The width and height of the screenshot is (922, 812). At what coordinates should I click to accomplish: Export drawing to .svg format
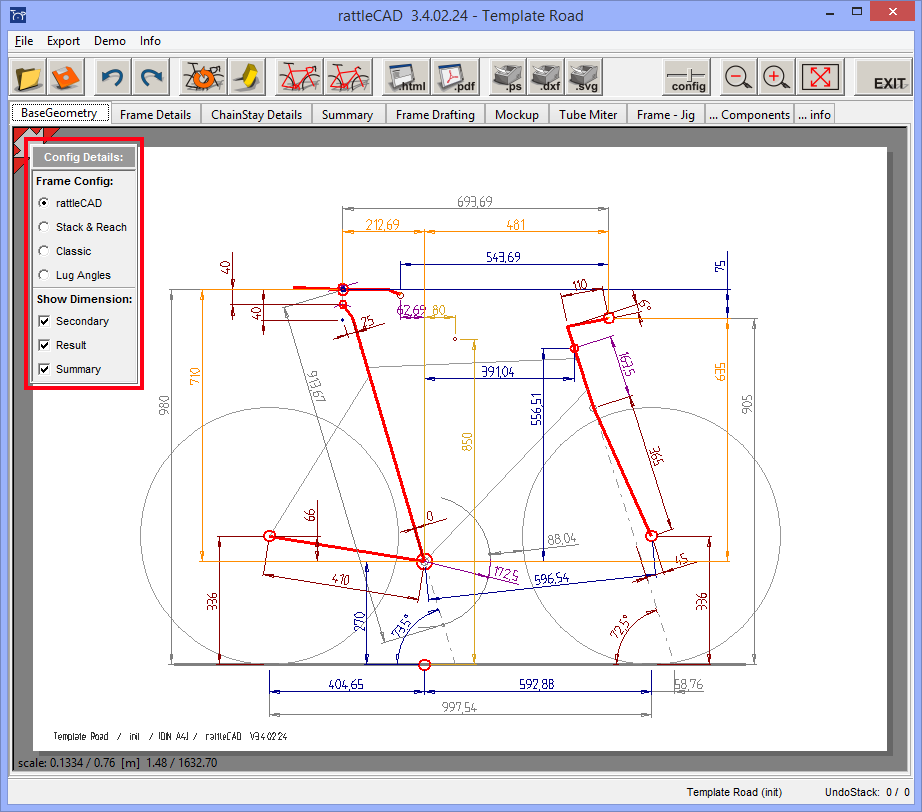[x=584, y=77]
